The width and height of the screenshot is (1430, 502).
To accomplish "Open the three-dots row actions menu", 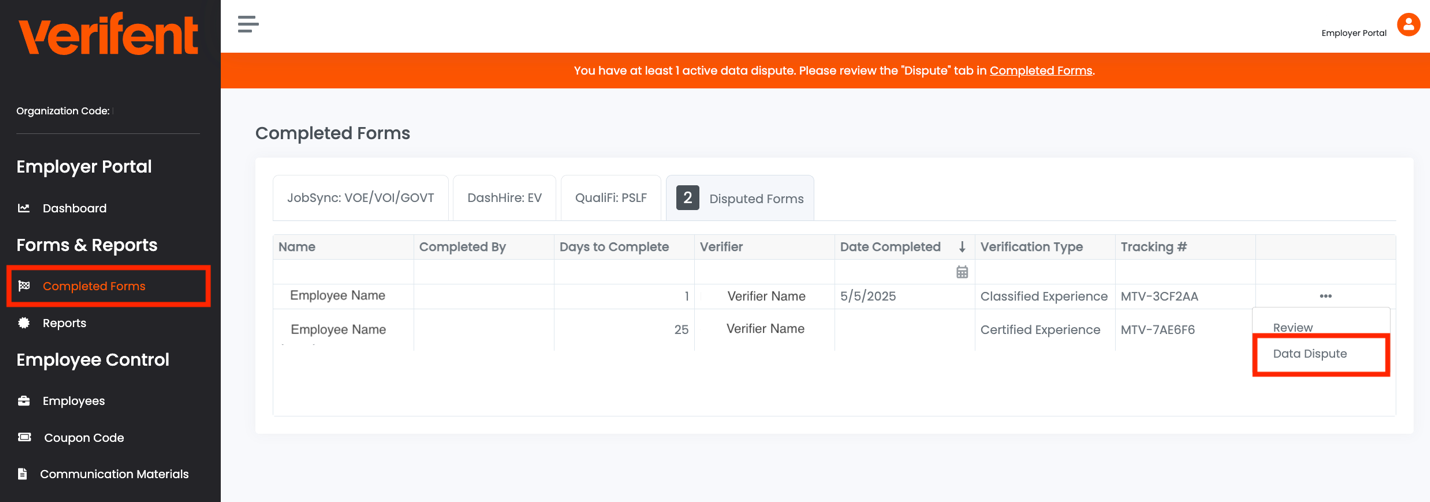I will point(1325,296).
